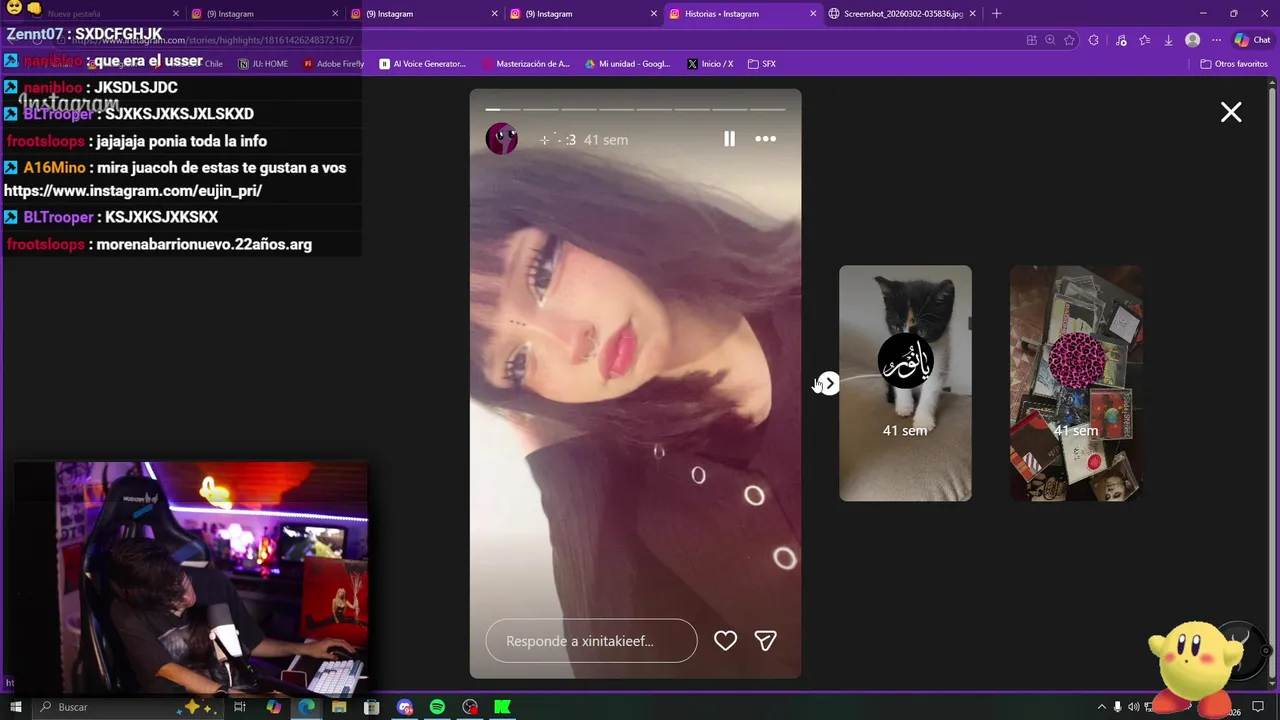Screen dimensions: 1280x720
Task: Open the volume speaker tray icon
Action: point(1134,707)
